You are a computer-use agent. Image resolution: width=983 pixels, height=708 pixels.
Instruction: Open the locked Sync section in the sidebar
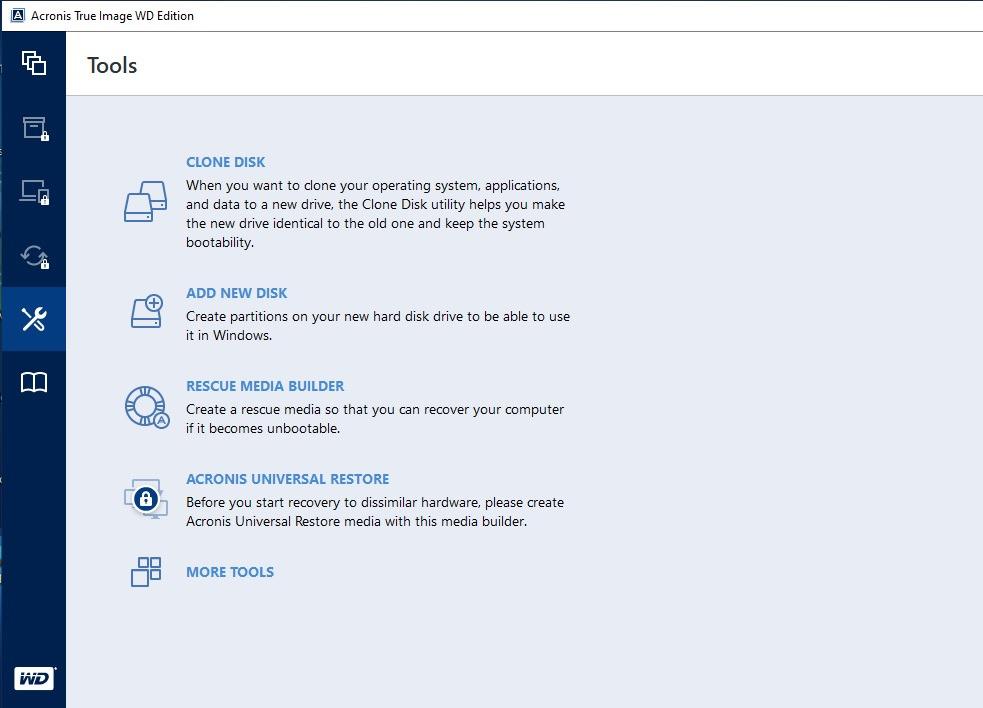[x=34, y=256]
